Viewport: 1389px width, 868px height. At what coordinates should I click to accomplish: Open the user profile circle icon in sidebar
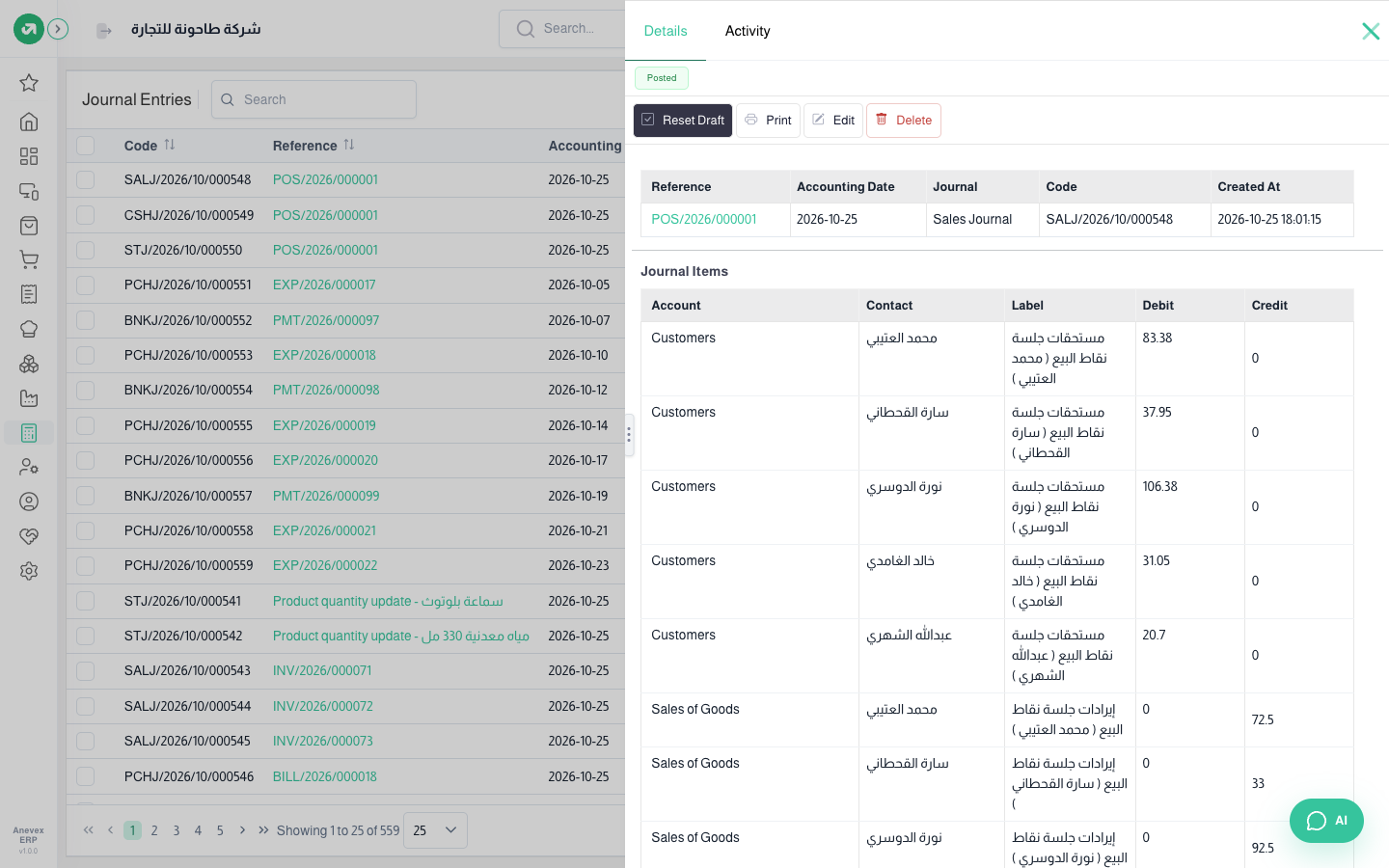pos(29,502)
